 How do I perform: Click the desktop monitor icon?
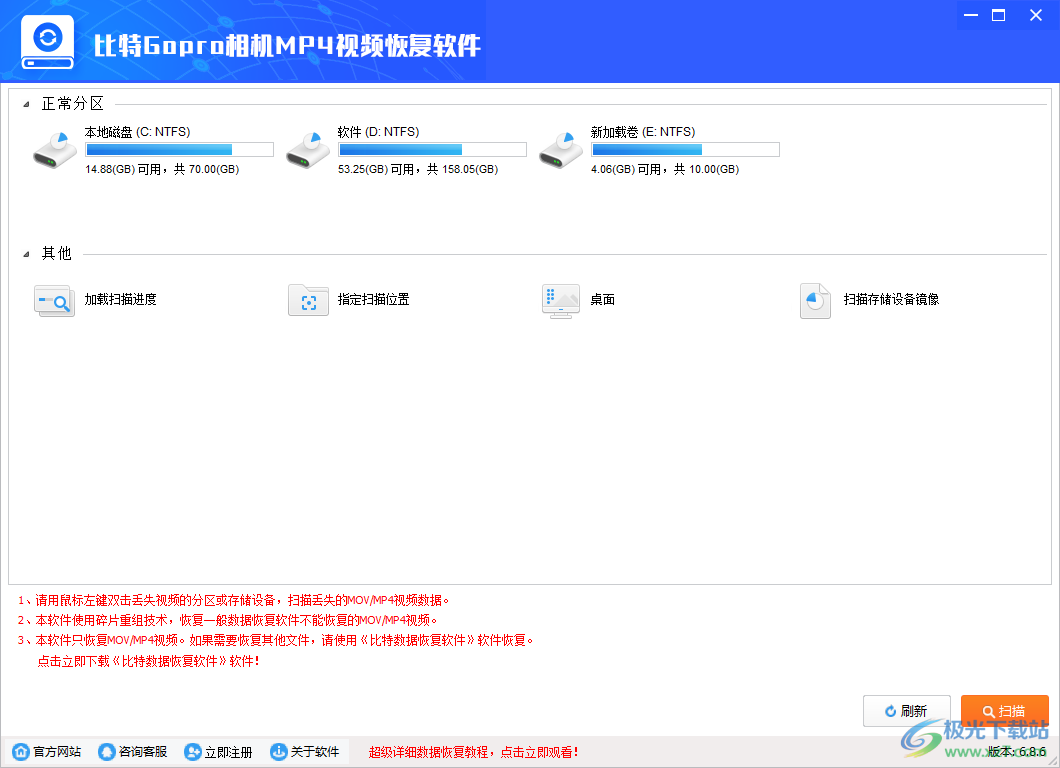click(x=561, y=301)
